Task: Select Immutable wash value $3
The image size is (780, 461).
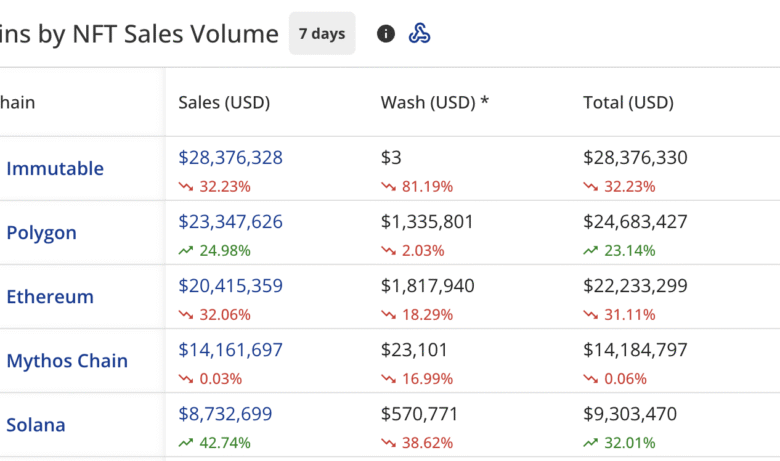Action: tap(391, 158)
